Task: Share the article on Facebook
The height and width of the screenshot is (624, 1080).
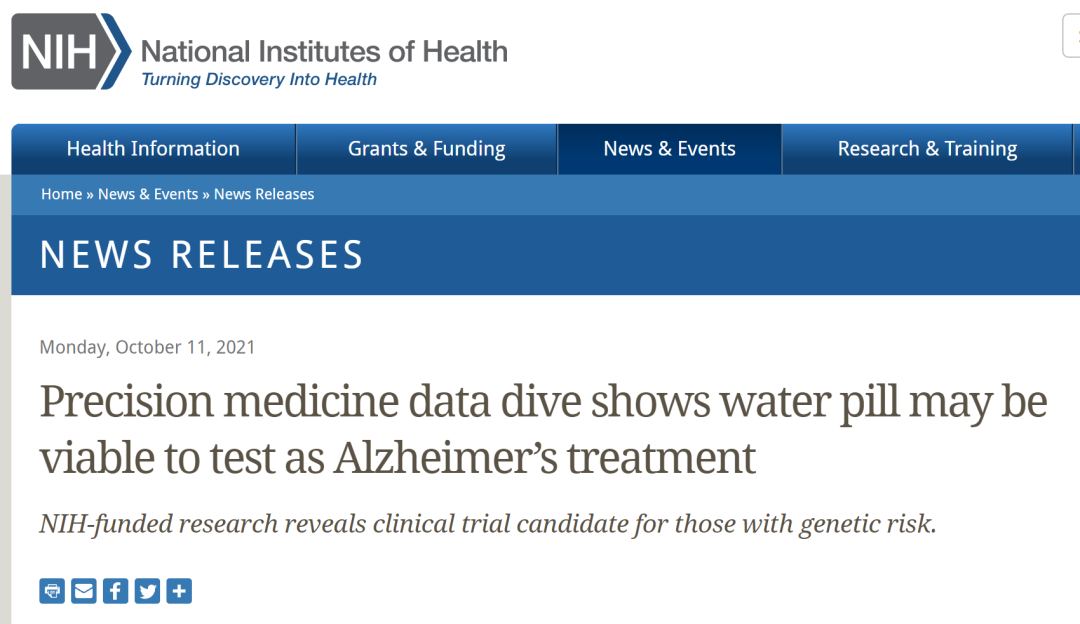Action: click(x=116, y=591)
